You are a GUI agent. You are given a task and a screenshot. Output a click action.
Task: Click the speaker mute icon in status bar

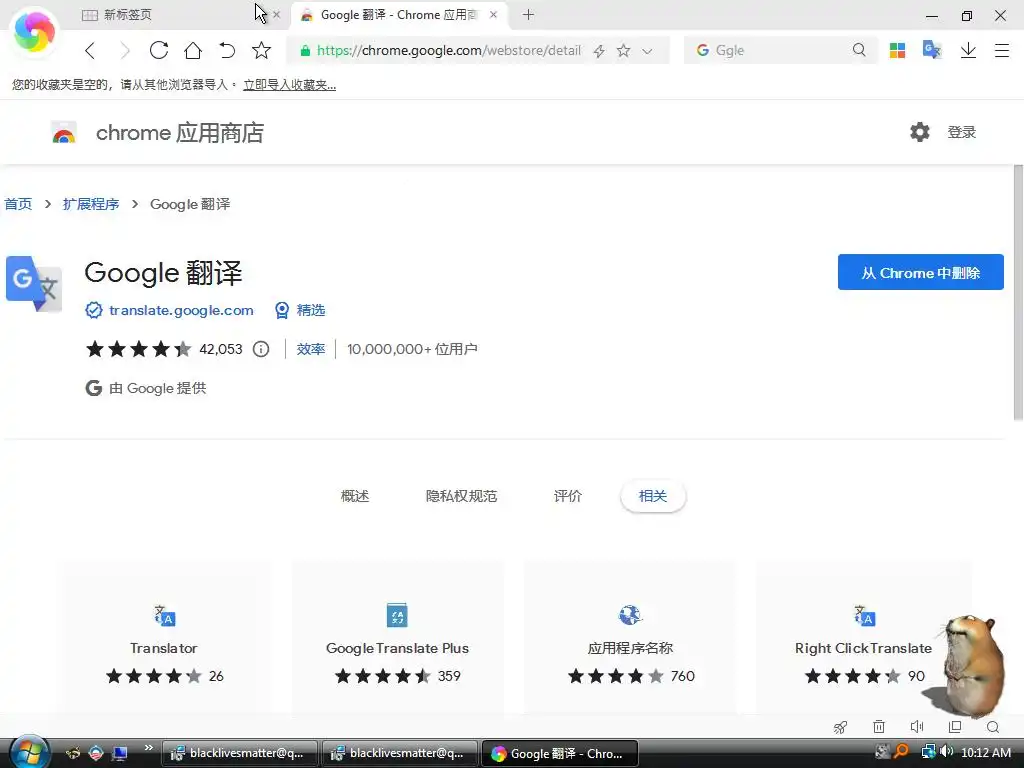(x=917, y=727)
